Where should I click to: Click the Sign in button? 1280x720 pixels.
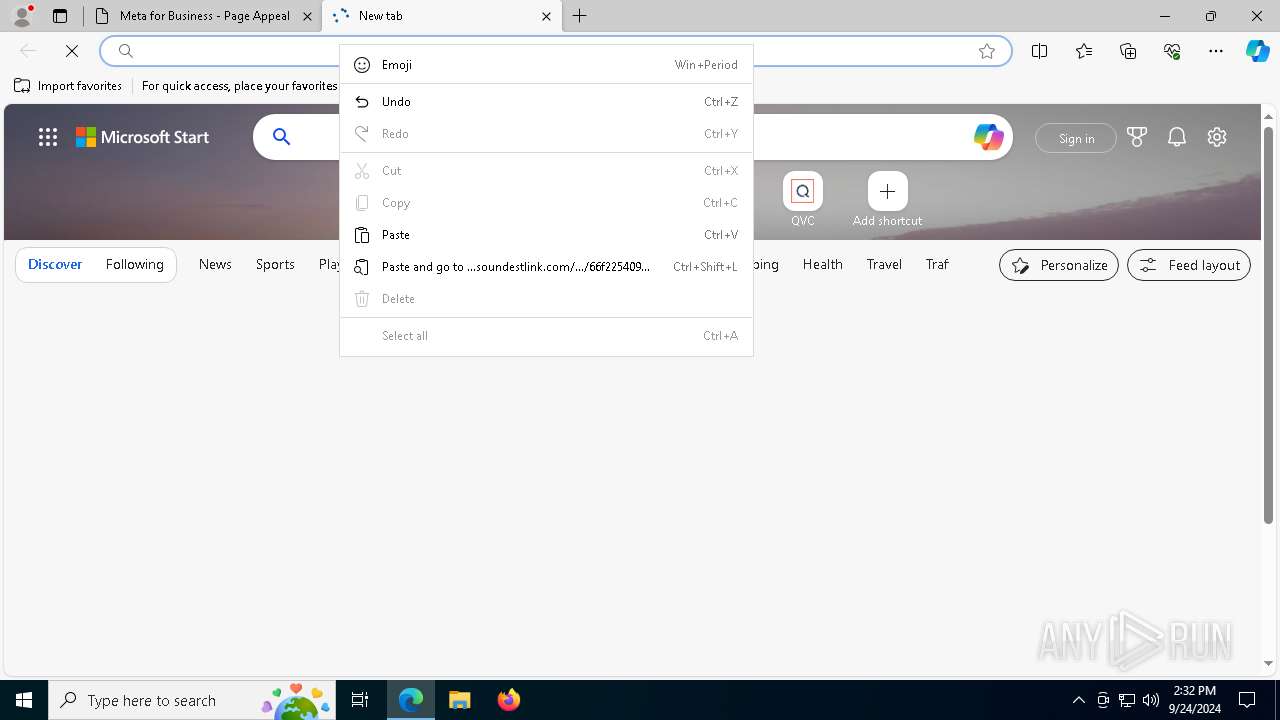pos(1076,138)
